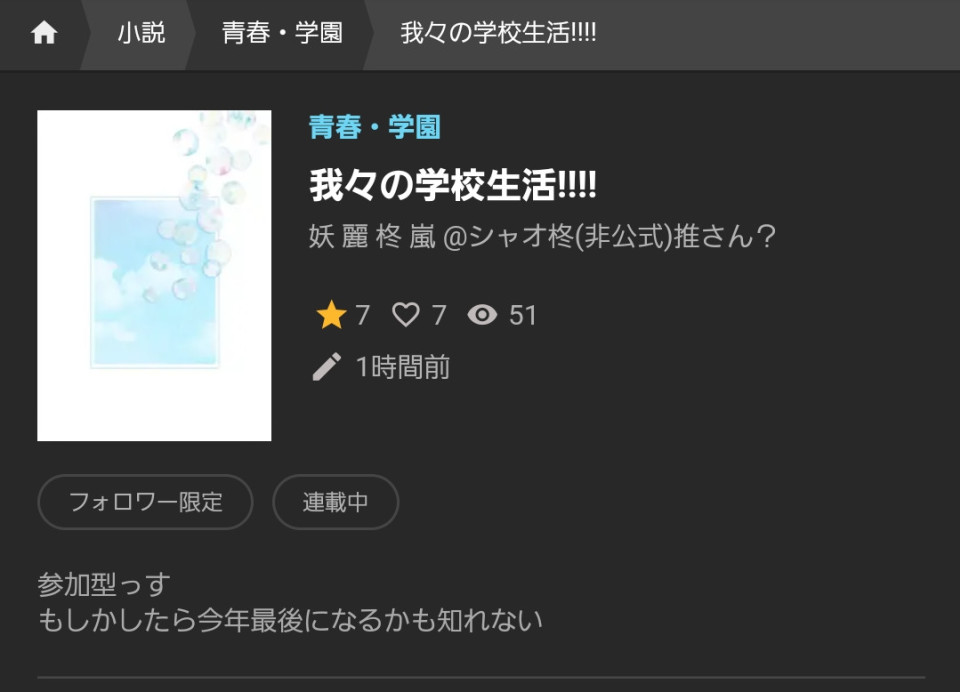Click the heart count 7
The image size is (960, 692).
point(439,315)
